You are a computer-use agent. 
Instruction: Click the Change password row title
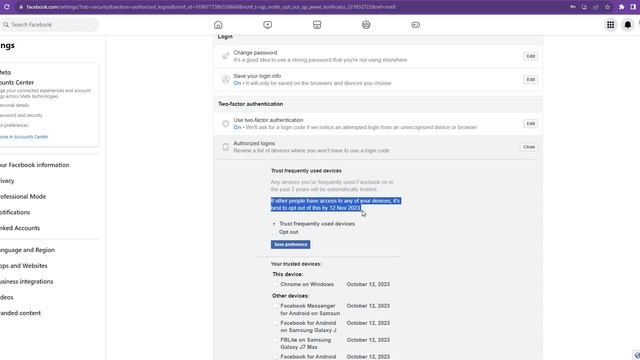255,53
